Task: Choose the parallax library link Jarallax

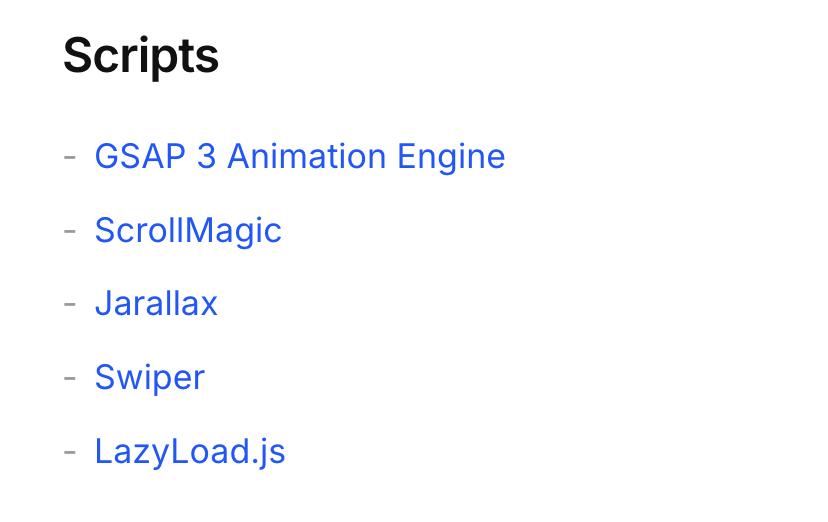Action: click(x=156, y=304)
